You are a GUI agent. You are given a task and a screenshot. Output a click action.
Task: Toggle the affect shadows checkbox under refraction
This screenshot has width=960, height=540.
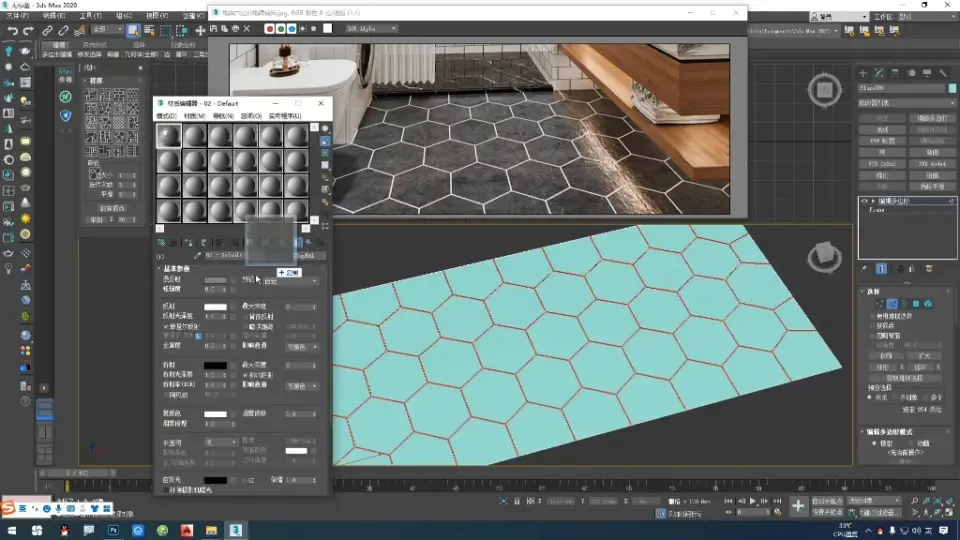246,375
